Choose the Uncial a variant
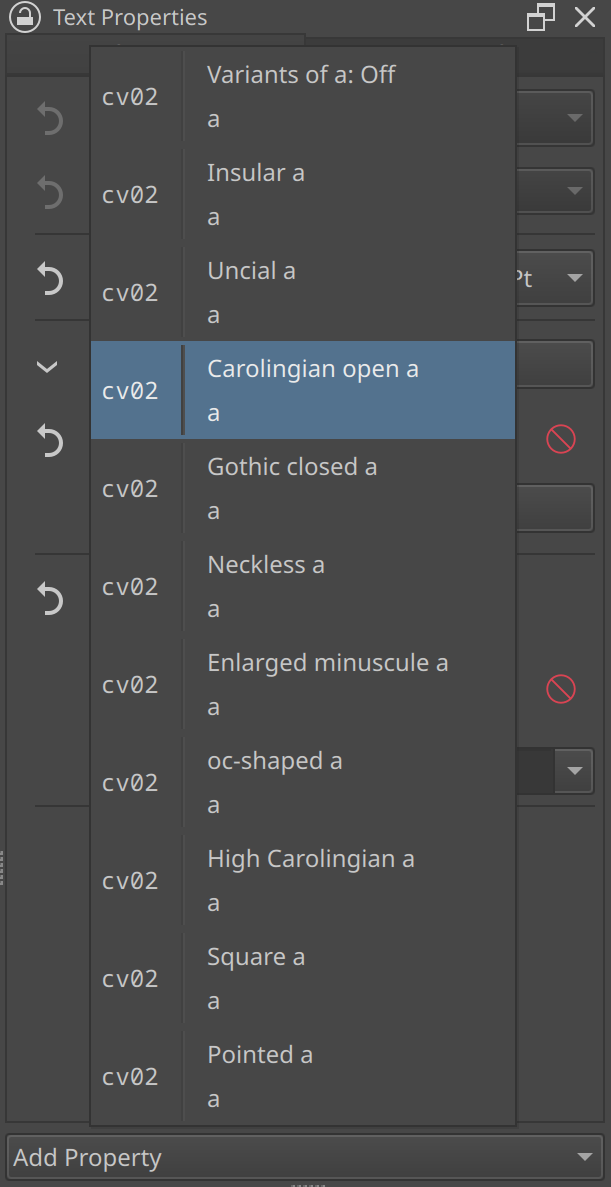611x1187 pixels. tap(302, 292)
